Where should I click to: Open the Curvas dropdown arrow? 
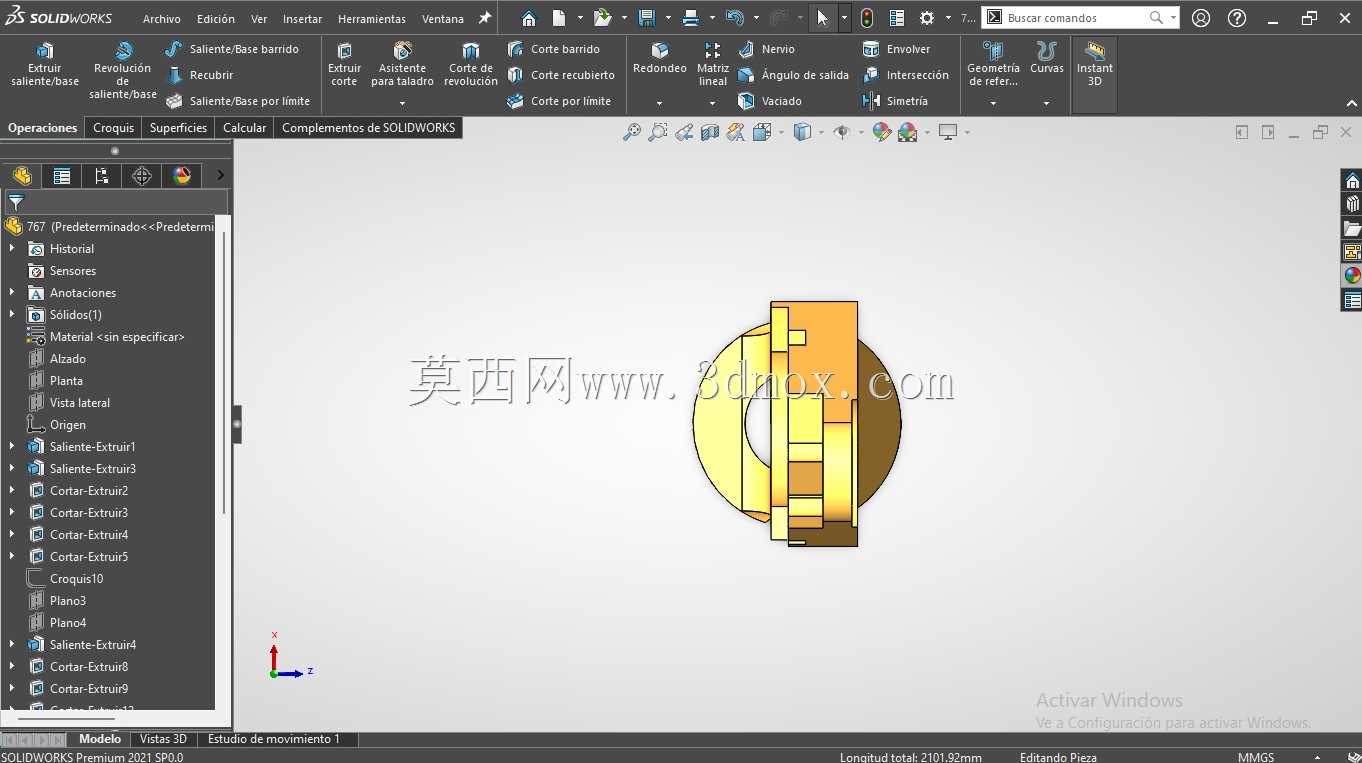tap(1046, 103)
